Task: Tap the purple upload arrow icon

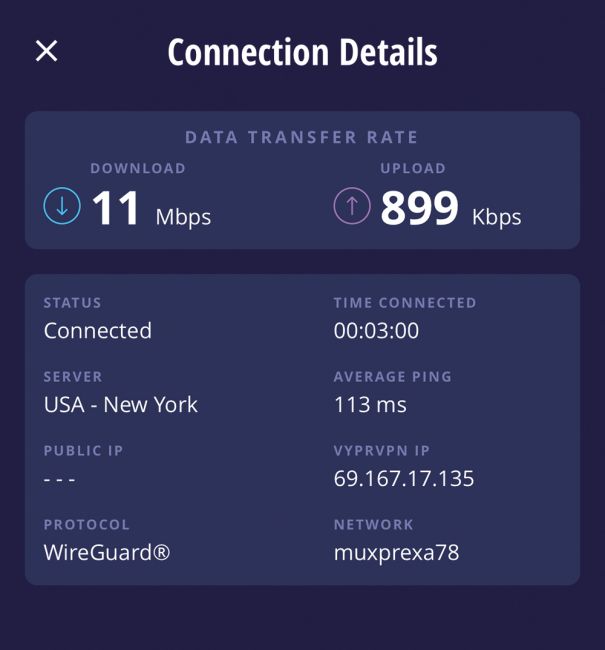Action: coord(352,206)
